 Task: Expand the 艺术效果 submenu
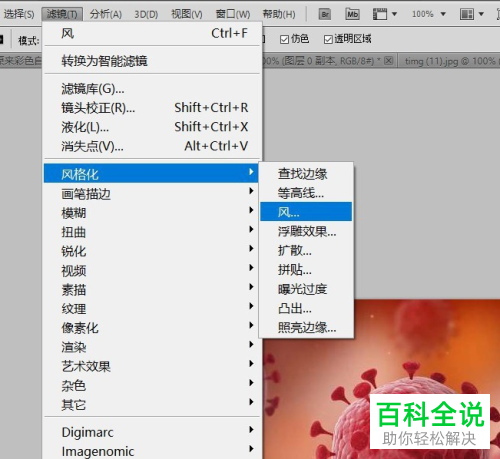click(x=152, y=366)
